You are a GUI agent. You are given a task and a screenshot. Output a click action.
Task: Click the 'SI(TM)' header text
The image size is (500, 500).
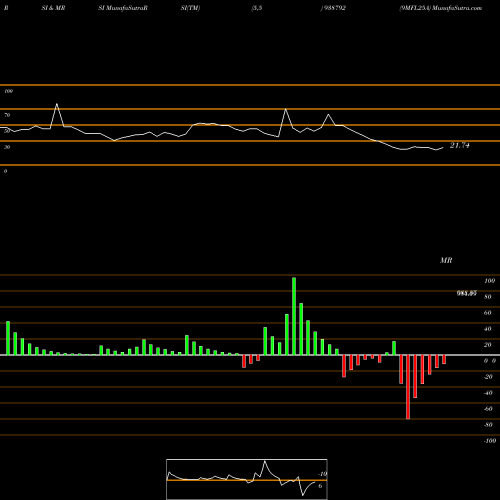tap(190, 8)
